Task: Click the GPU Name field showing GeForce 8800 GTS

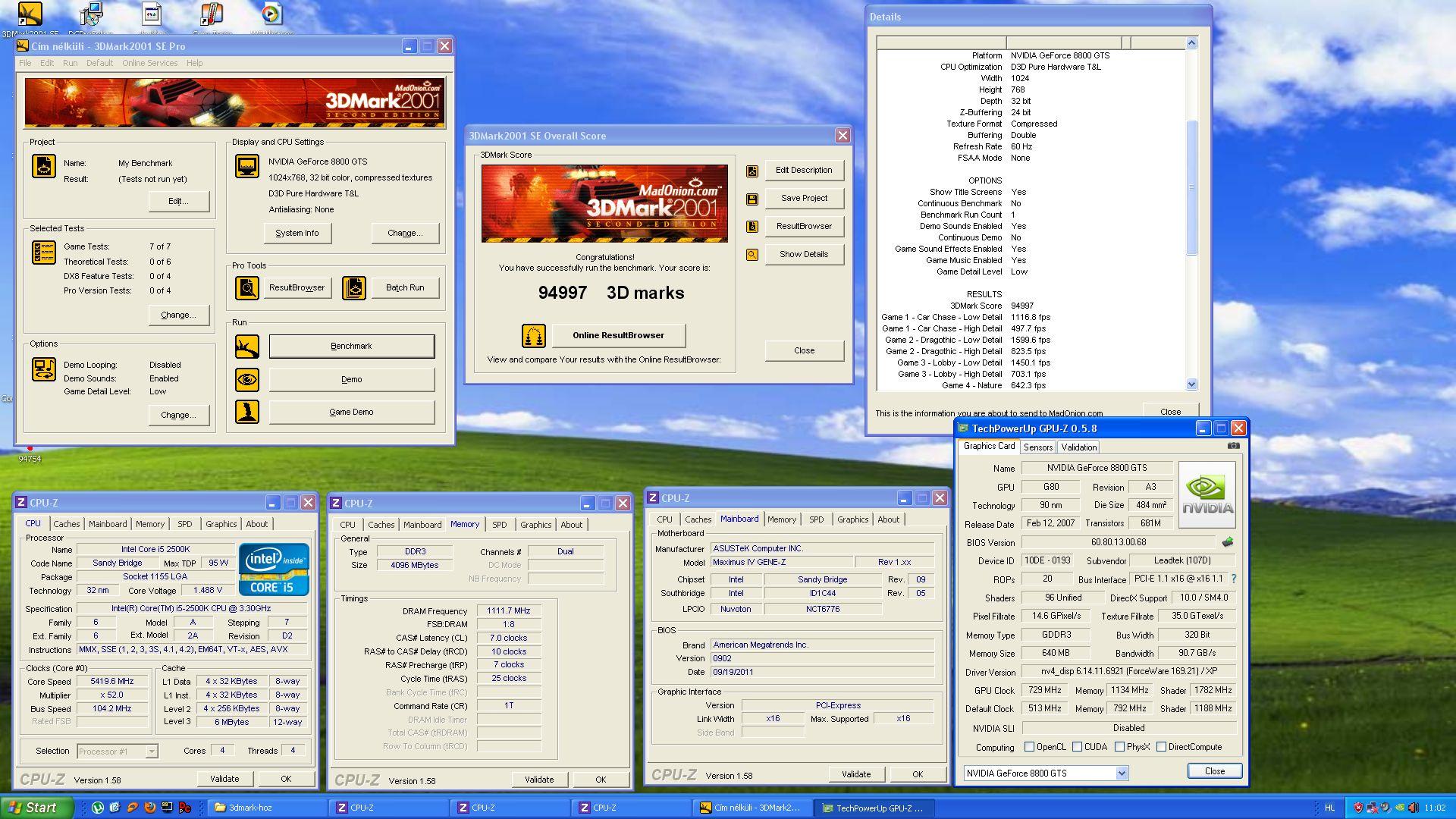Action: pos(1097,469)
